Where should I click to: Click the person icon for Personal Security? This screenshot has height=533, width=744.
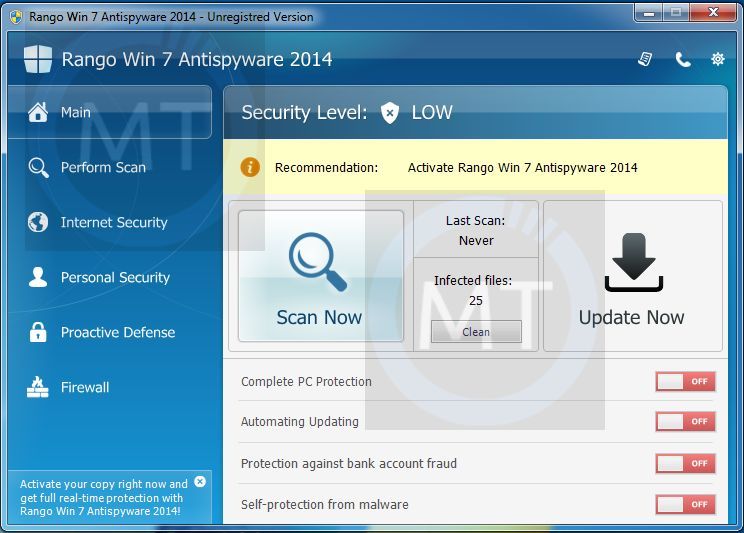38,277
